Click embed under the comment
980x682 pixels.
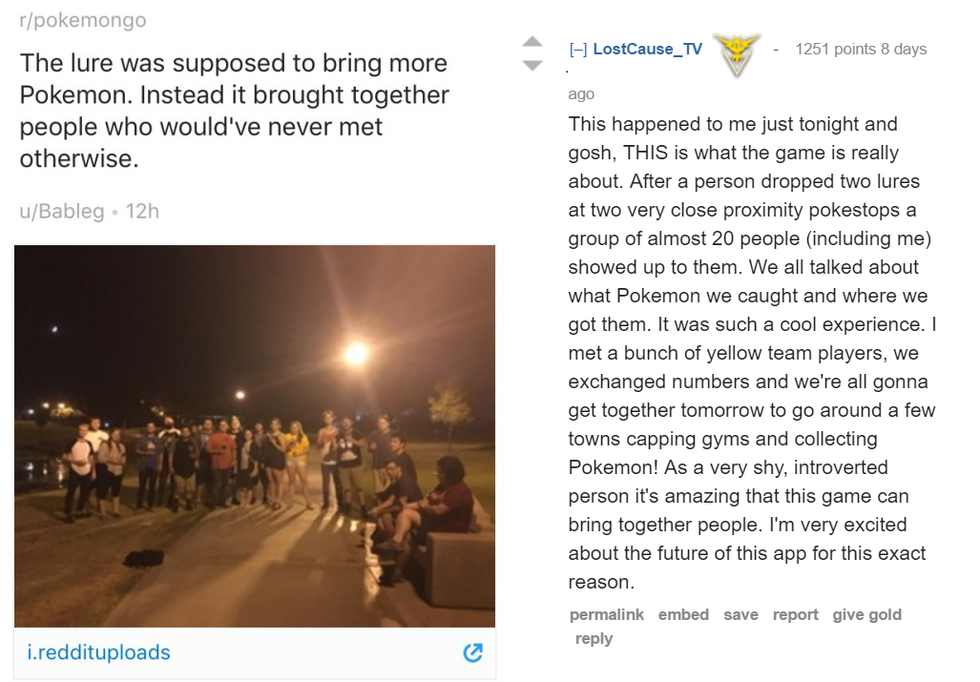pyautogui.click(x=683, y=615)
